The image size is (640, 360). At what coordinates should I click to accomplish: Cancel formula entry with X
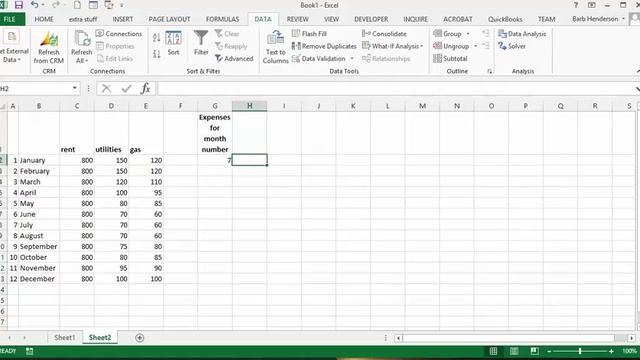coord(107,88)
